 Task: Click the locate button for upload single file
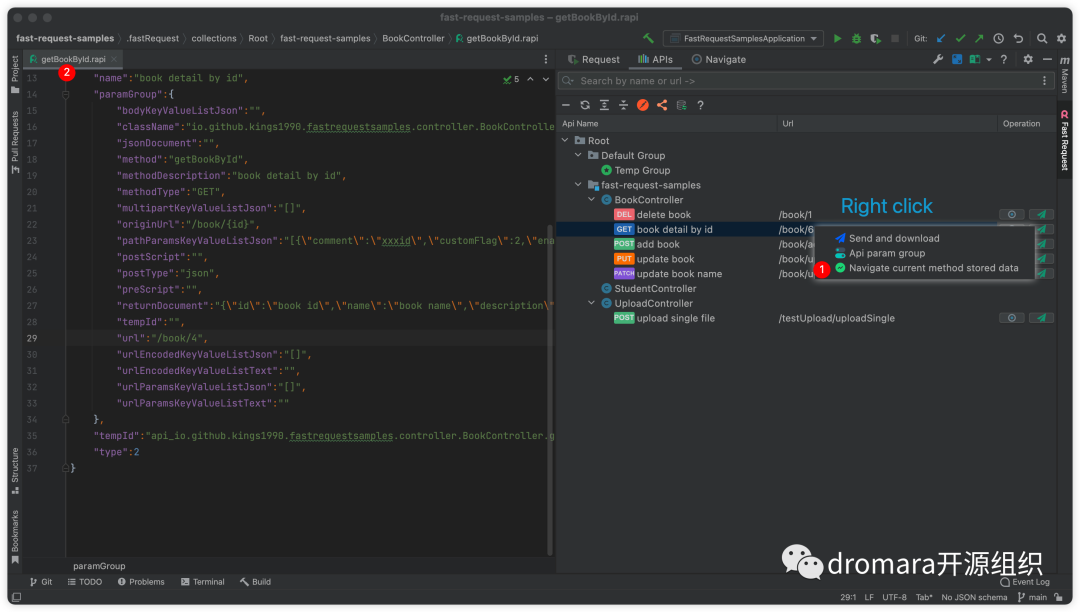pos(1012,318)
